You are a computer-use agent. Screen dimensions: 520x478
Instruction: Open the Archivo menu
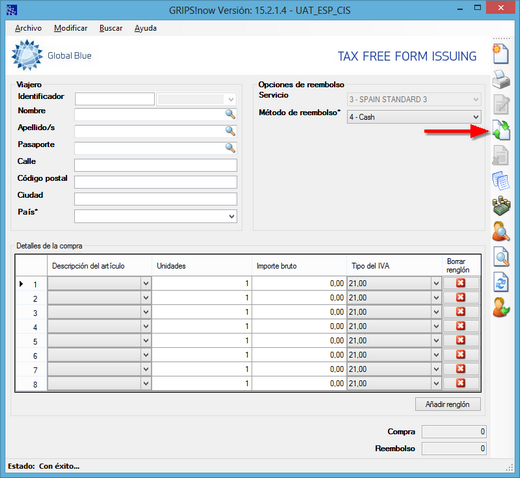click(28, 28)
